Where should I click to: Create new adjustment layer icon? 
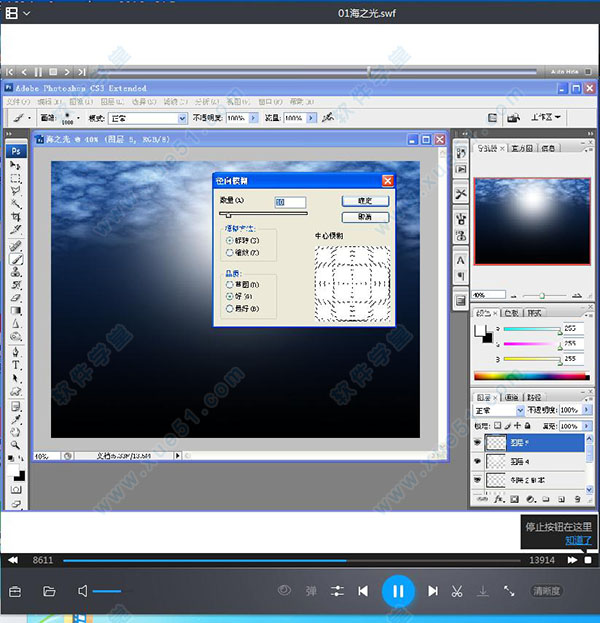[530, 499]
